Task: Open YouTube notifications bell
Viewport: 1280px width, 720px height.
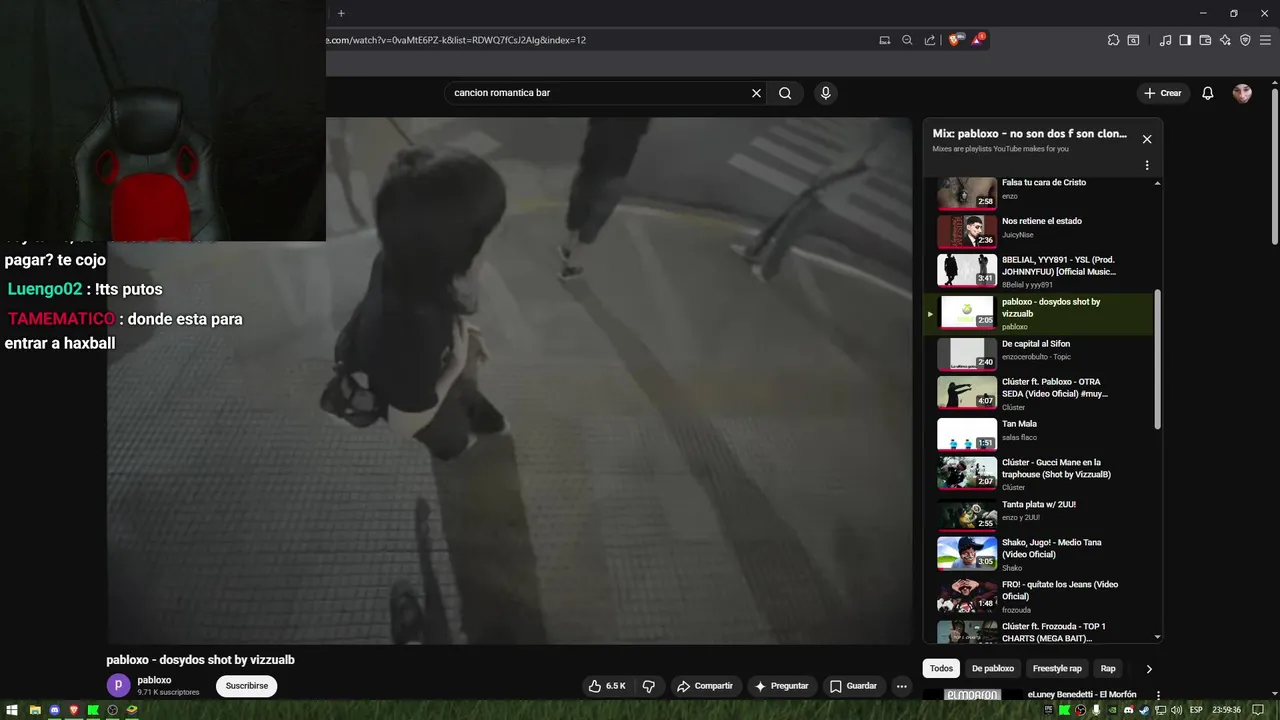Action: point(1207,93)
